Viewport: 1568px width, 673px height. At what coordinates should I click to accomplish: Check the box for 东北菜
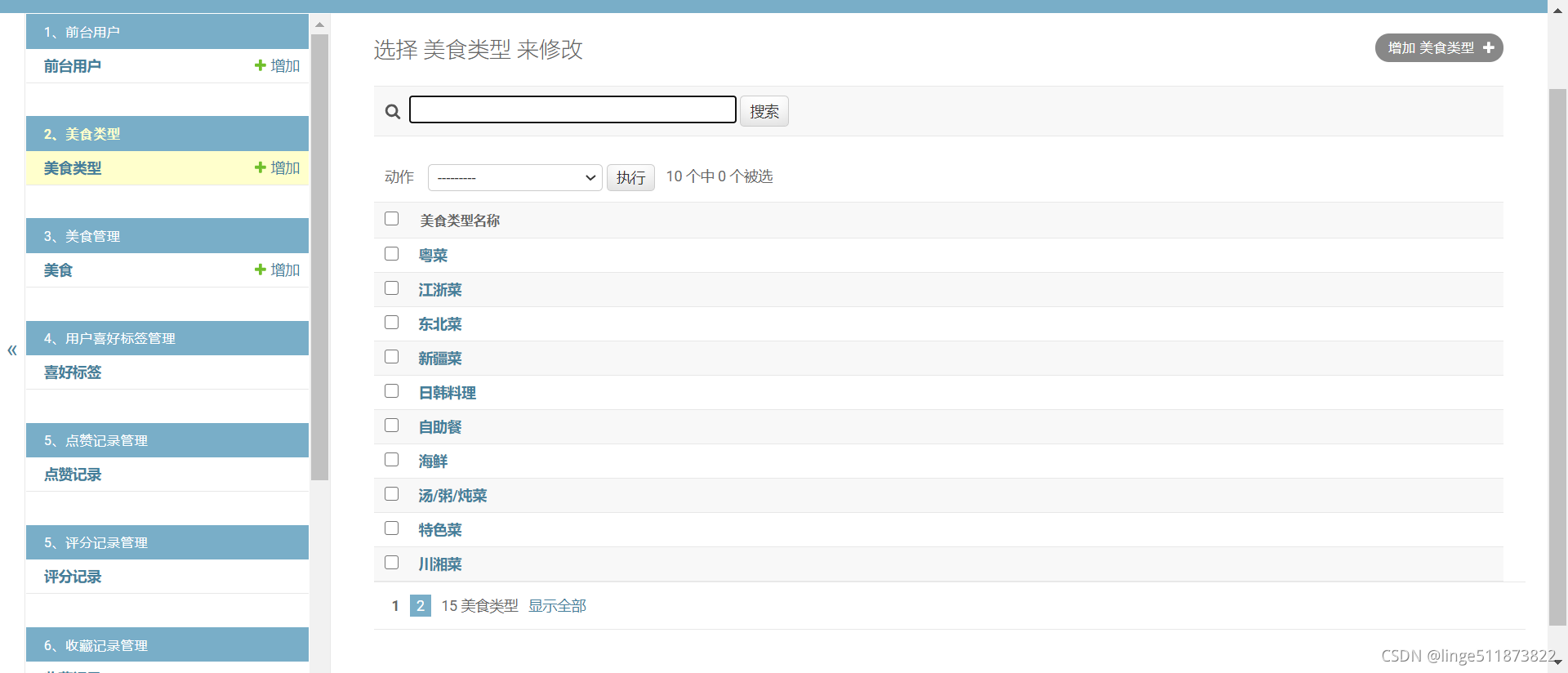point(392,323)
